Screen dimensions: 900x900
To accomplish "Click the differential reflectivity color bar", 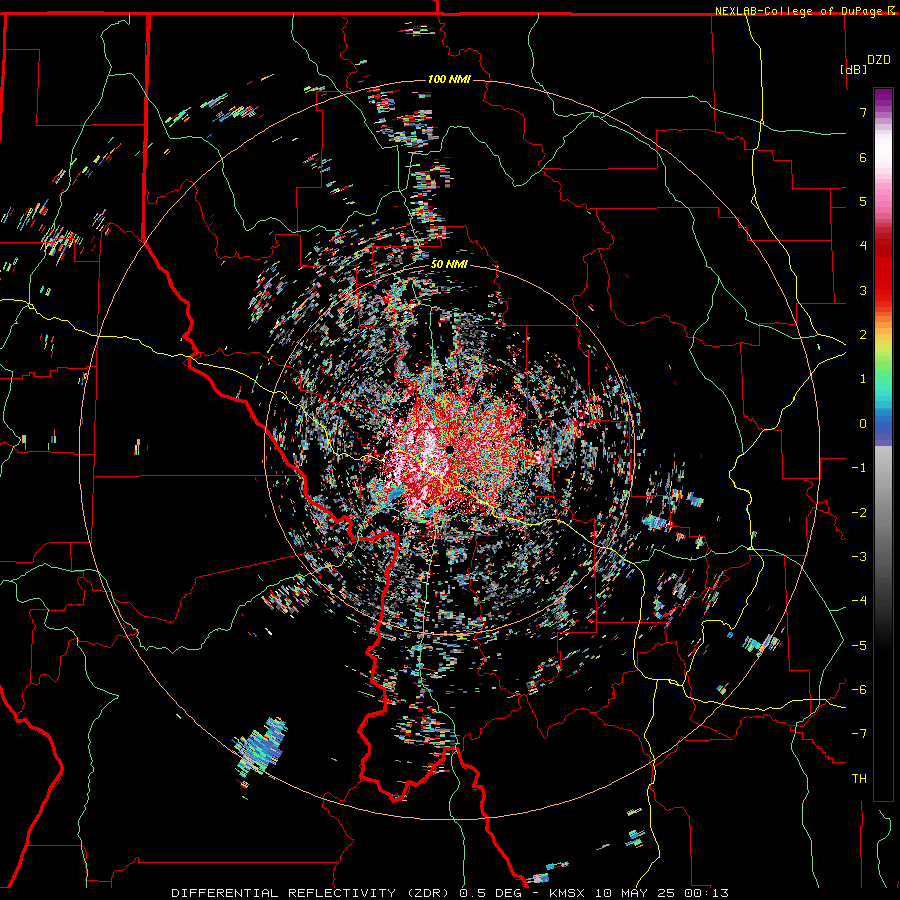I will coord(883,444).
